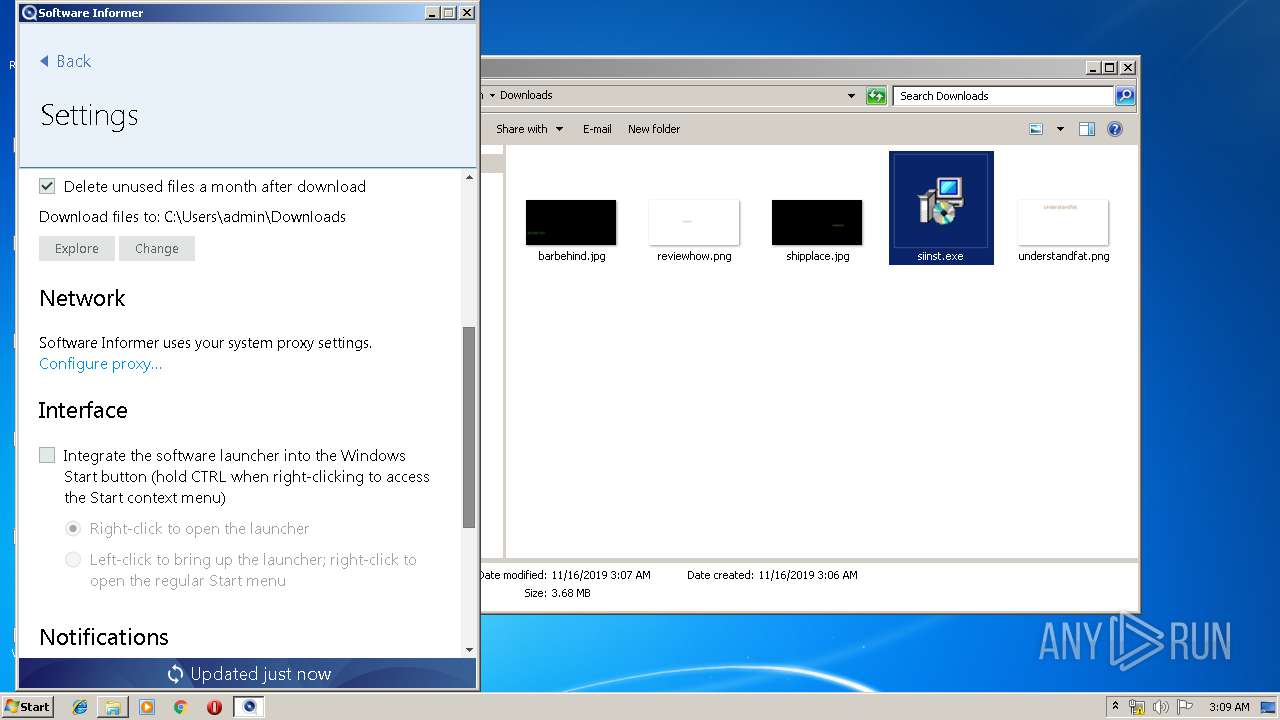The width and height of the screenshot is (1280, 720).
Task: Open the Configure proxy link
Action: click(x=100, y=364)
